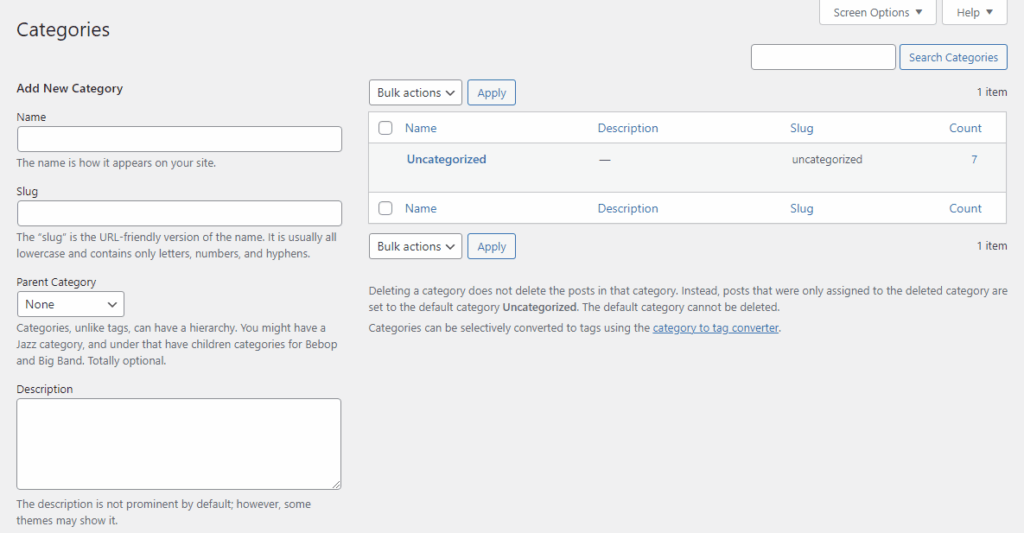Viewport: 1024px width, 533px height.
Task: Open the top Bulk actions dropdown
Action: click(415, 93)
